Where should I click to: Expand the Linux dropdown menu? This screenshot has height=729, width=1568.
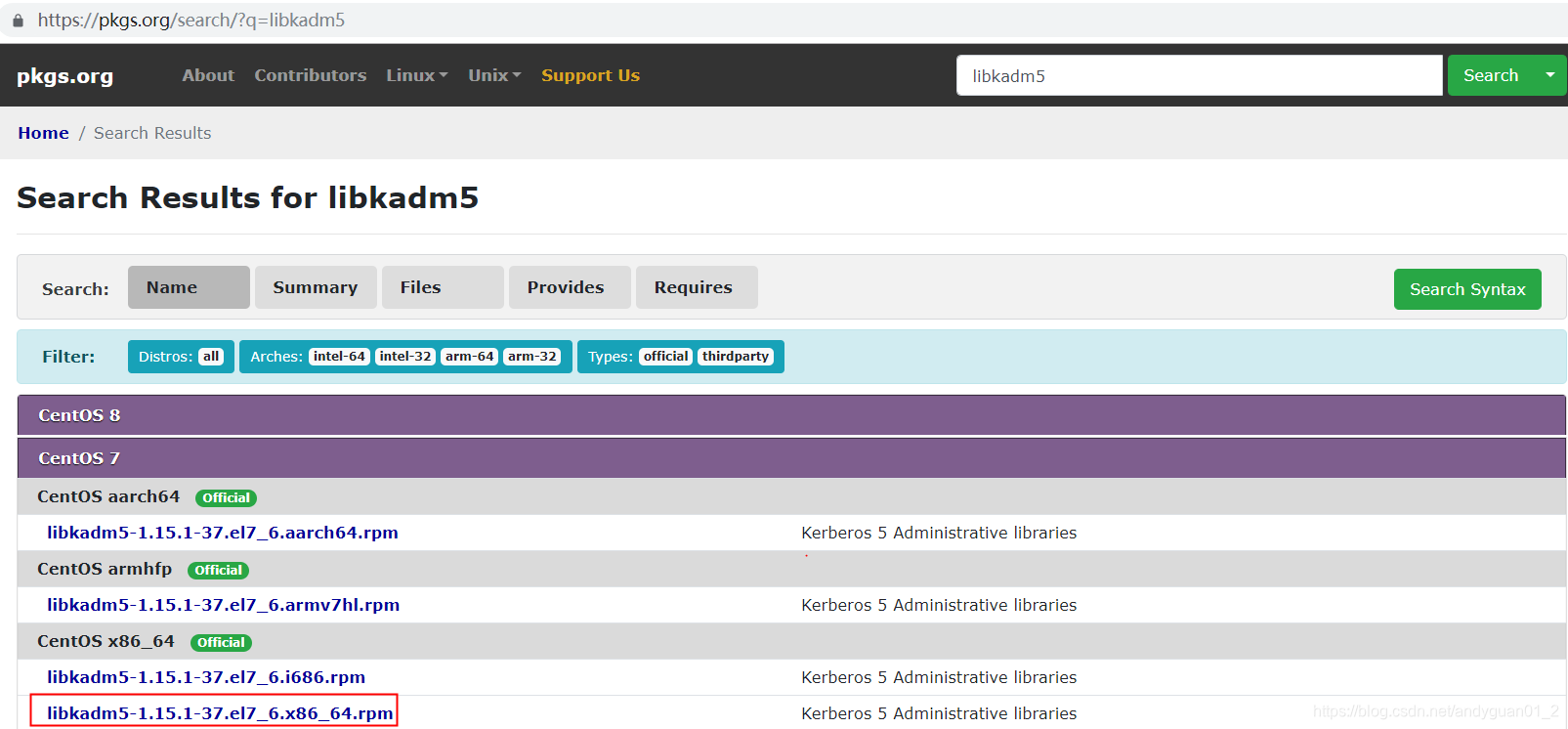(x=417, y=75)
